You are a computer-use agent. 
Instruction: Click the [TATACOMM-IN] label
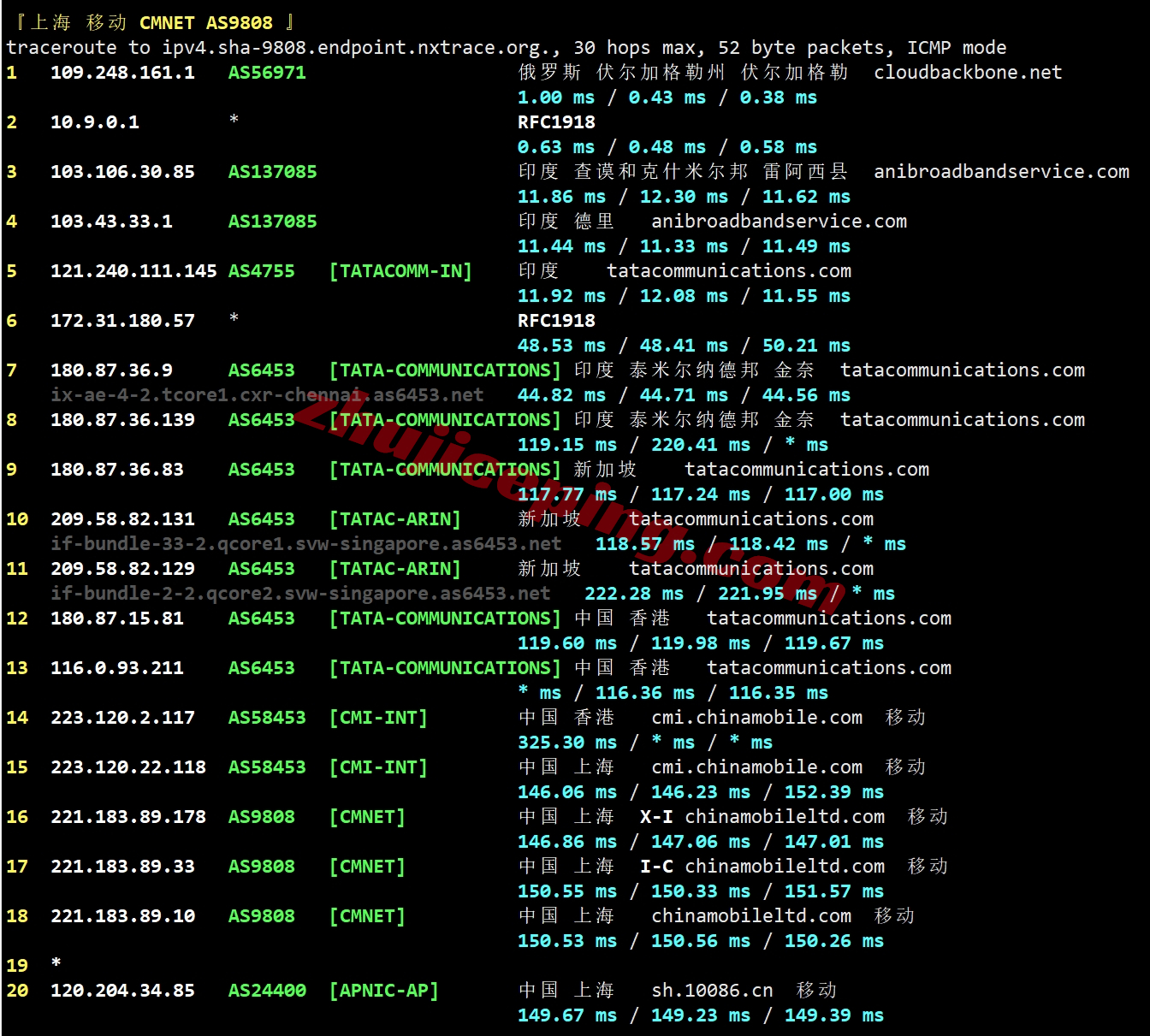click(400, 271)
